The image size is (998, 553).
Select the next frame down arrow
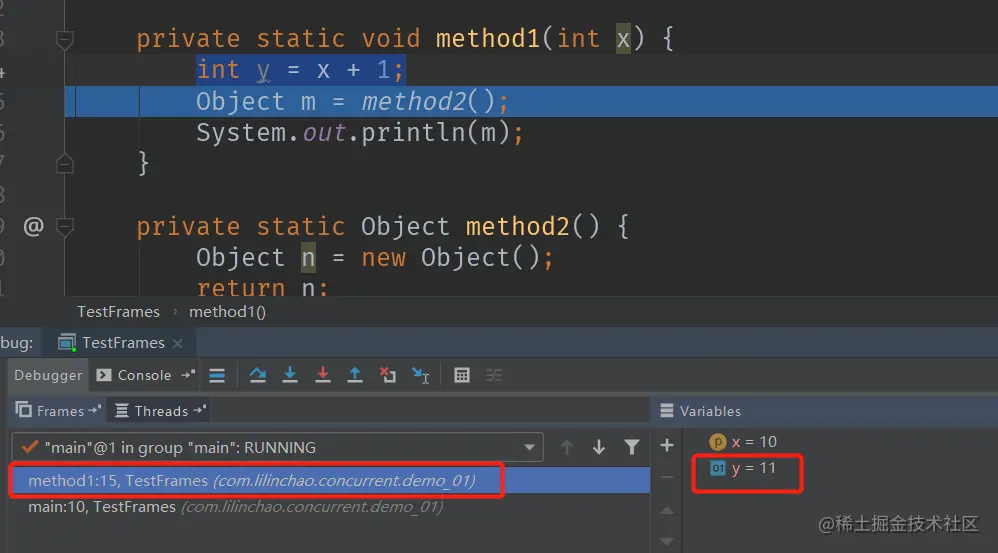click(598, 447)
